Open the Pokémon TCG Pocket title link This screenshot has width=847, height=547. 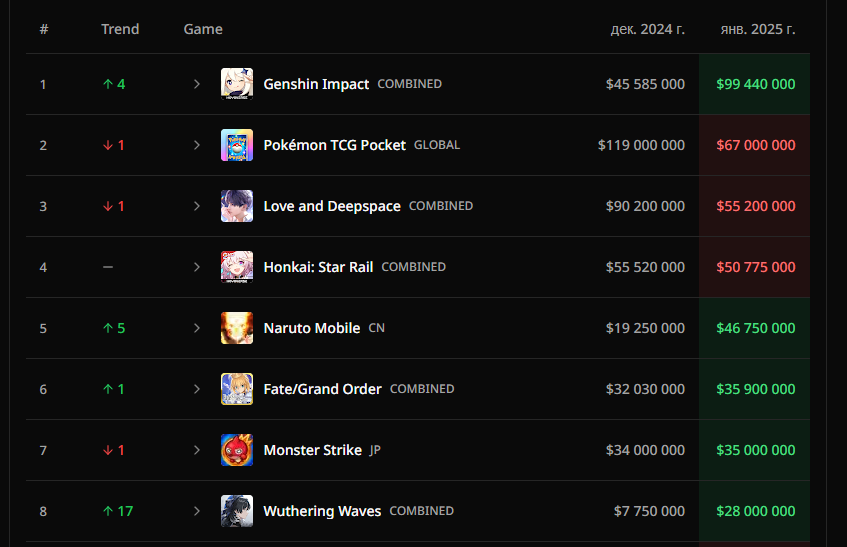(334, 145)
